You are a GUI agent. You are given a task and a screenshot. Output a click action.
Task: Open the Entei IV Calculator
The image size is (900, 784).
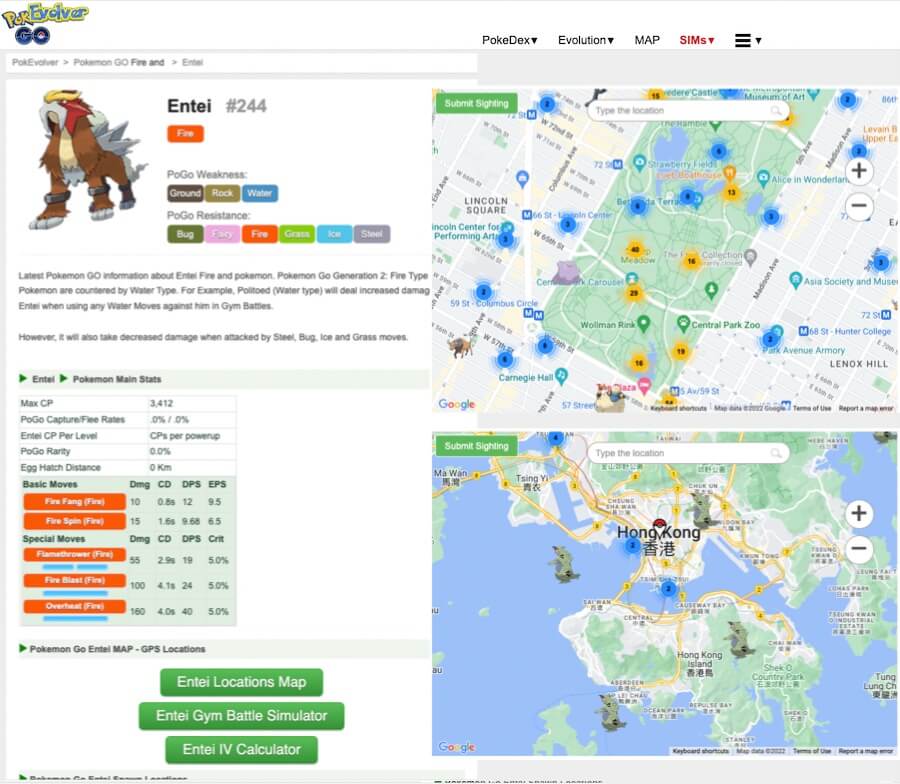click(242, 750)
